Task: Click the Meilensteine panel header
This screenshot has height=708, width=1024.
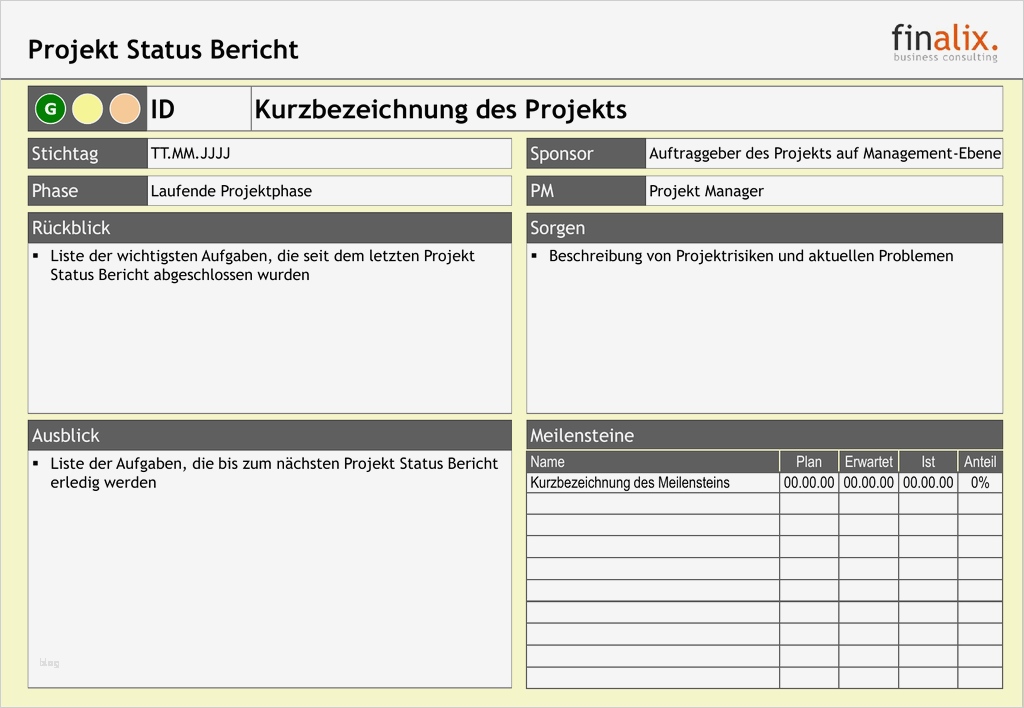Action: (x=762, y=434)
